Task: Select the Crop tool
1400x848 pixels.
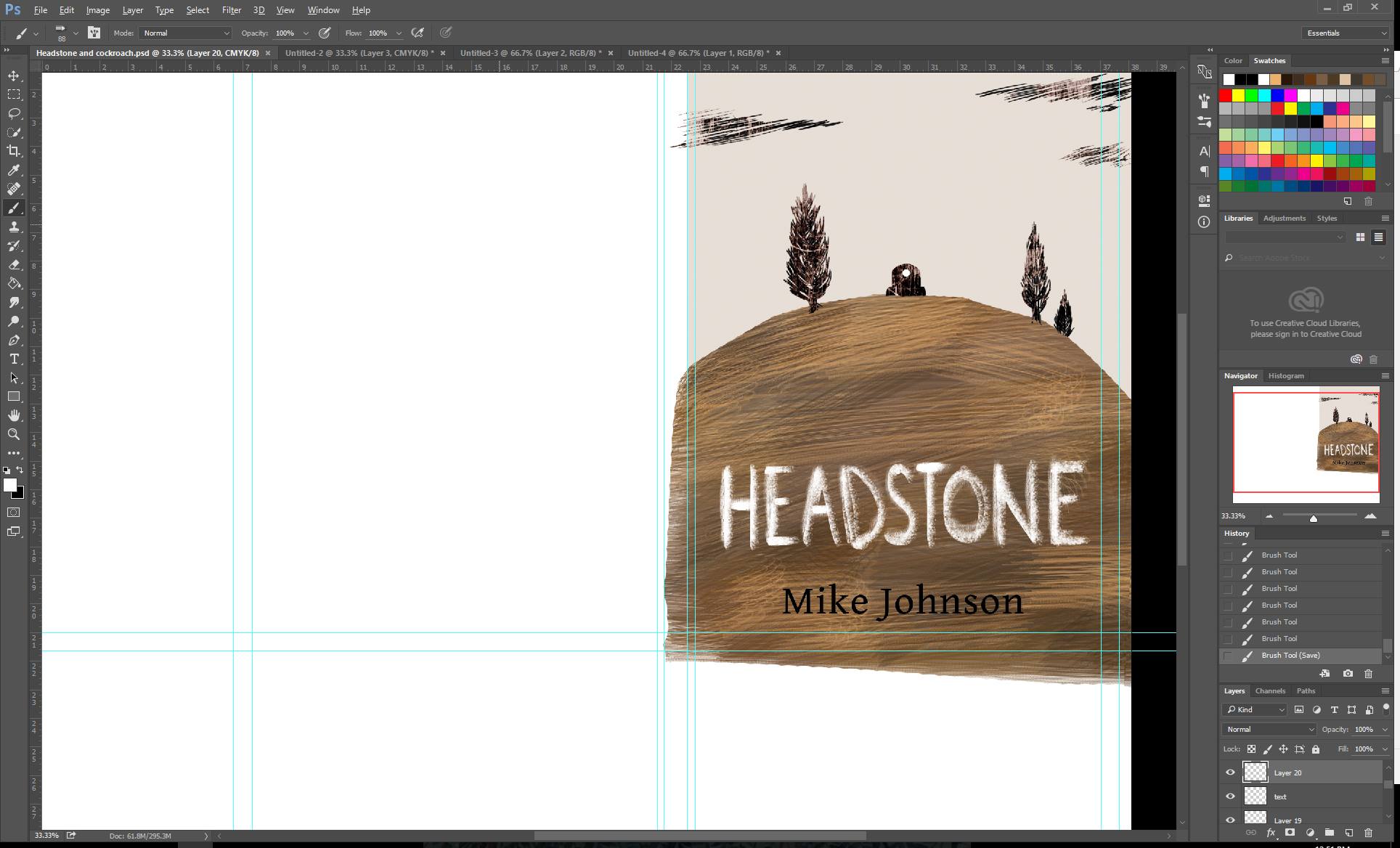Action: point(14,151)
